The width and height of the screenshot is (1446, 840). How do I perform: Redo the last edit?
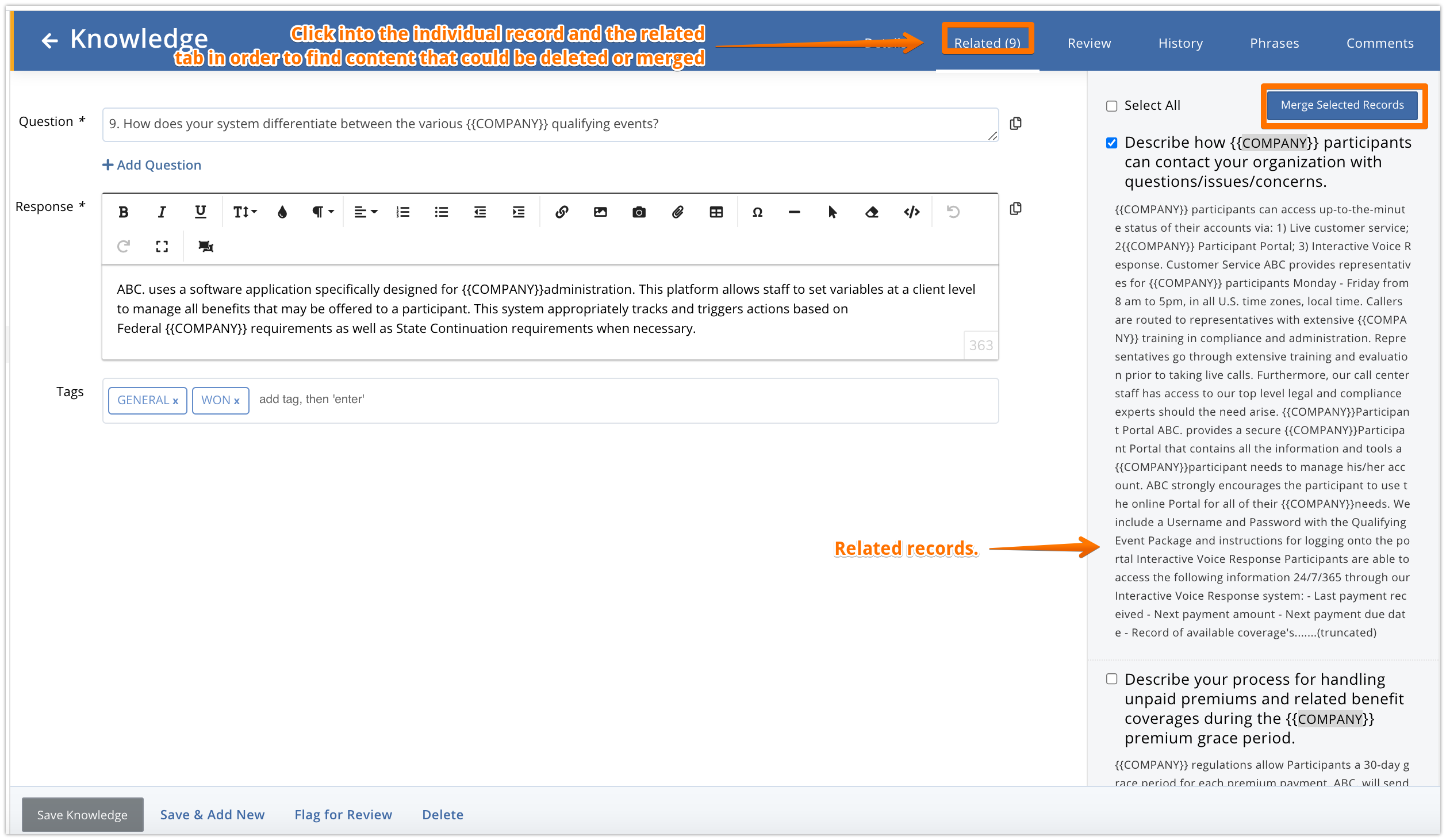point(123,246)
